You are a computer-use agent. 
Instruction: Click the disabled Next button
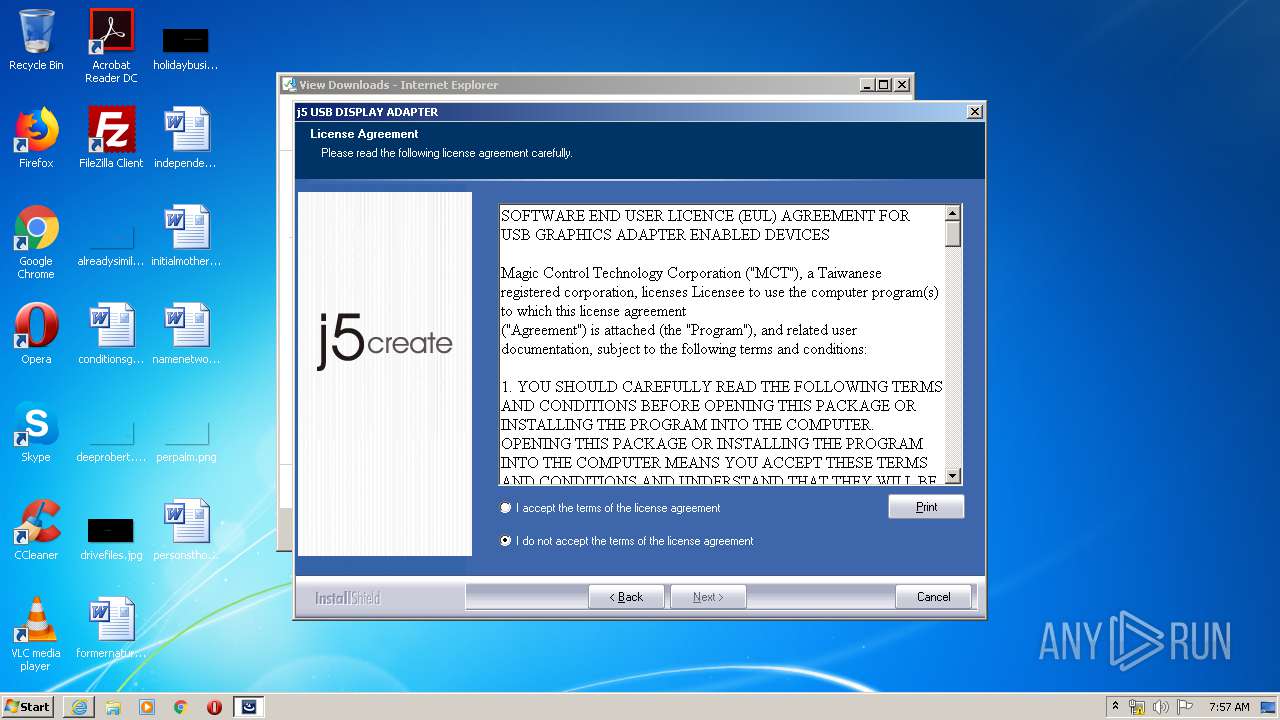708,597
